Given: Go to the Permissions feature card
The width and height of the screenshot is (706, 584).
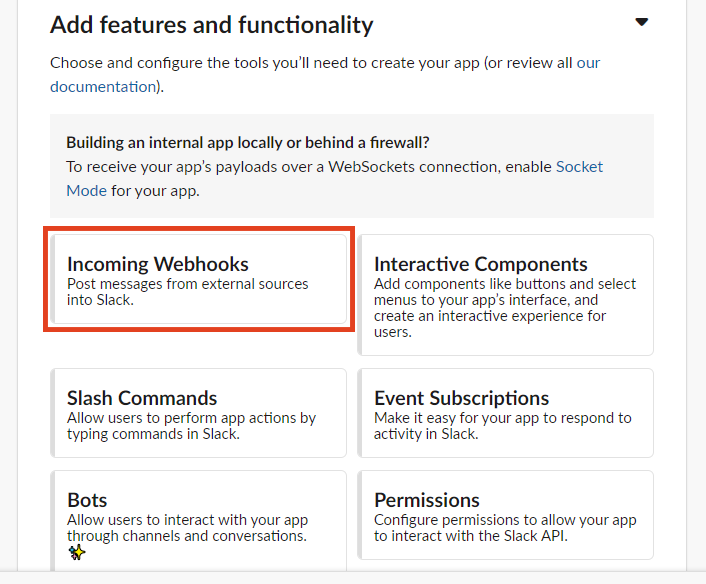Looking at the screenshot, I should [x=505, y=515].
